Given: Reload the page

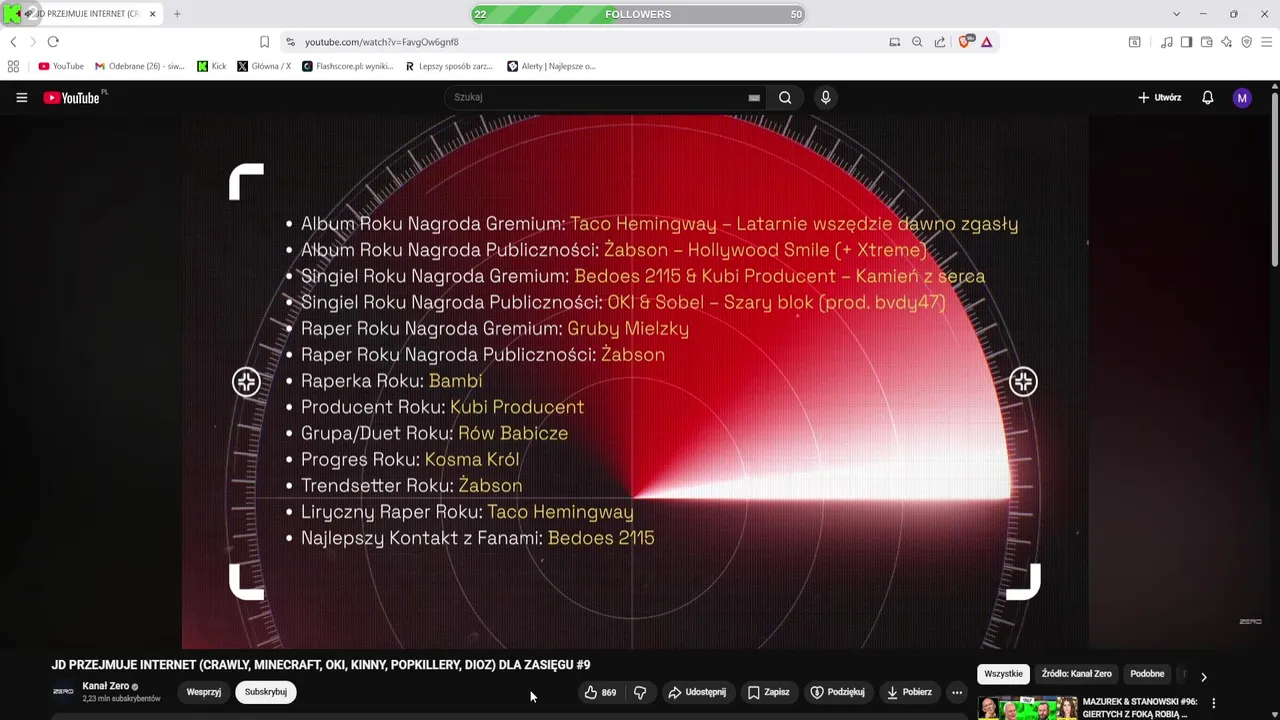Looking at the screenshot, I should [53, 42].
